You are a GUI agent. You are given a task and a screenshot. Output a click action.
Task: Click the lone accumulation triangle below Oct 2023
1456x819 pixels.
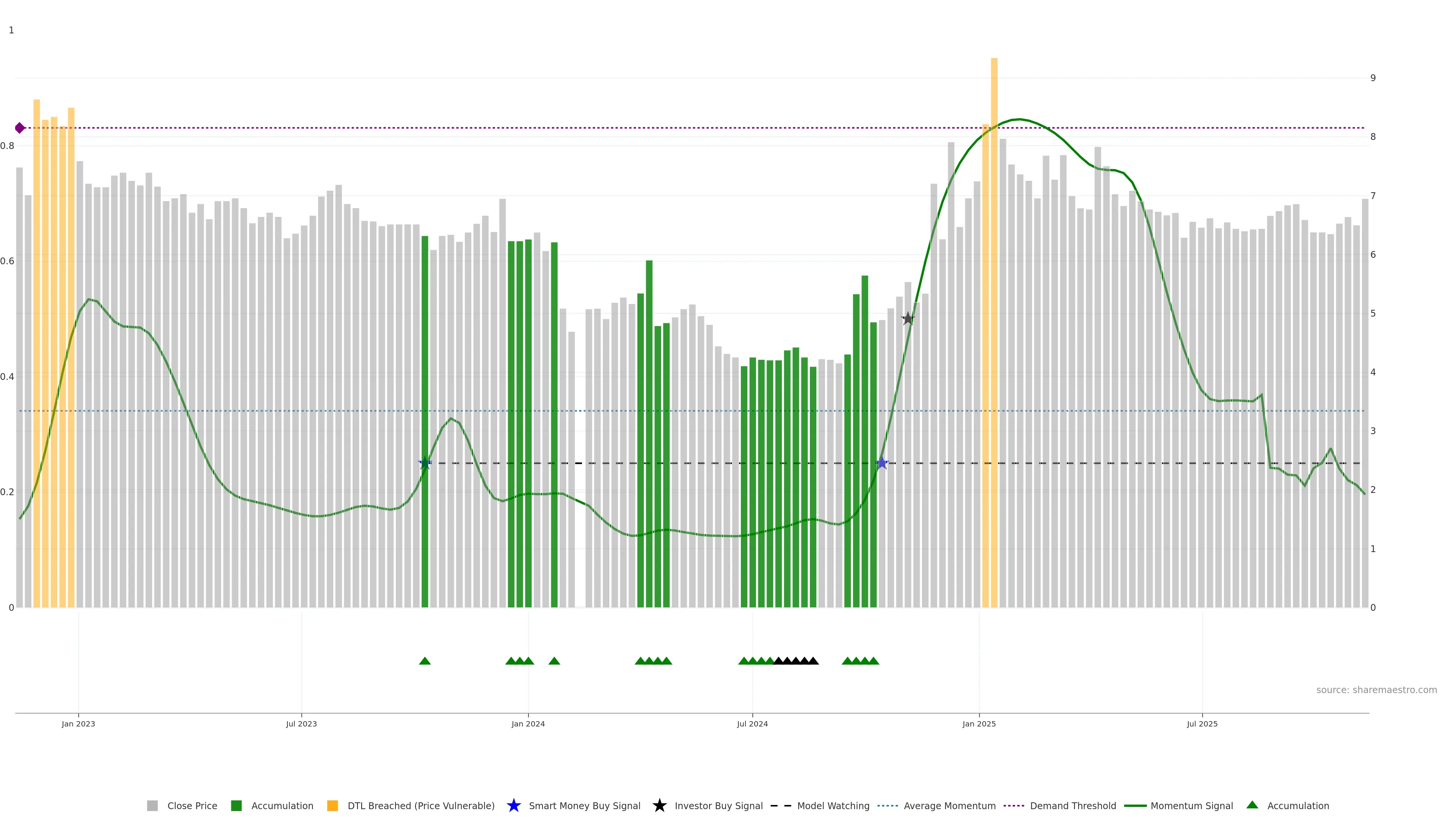pos(425,661)
